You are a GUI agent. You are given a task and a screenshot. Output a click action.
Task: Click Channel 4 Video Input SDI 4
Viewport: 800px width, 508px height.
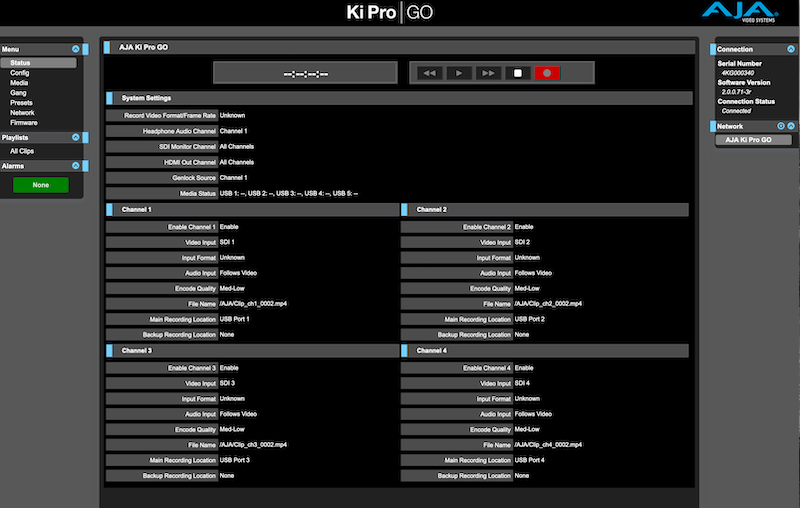pyautogui.click(x=522, y=383)
